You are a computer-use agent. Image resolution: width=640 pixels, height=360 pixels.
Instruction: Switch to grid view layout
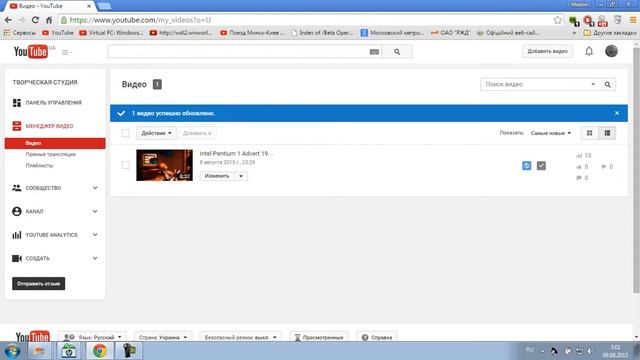tap(589, 133)
